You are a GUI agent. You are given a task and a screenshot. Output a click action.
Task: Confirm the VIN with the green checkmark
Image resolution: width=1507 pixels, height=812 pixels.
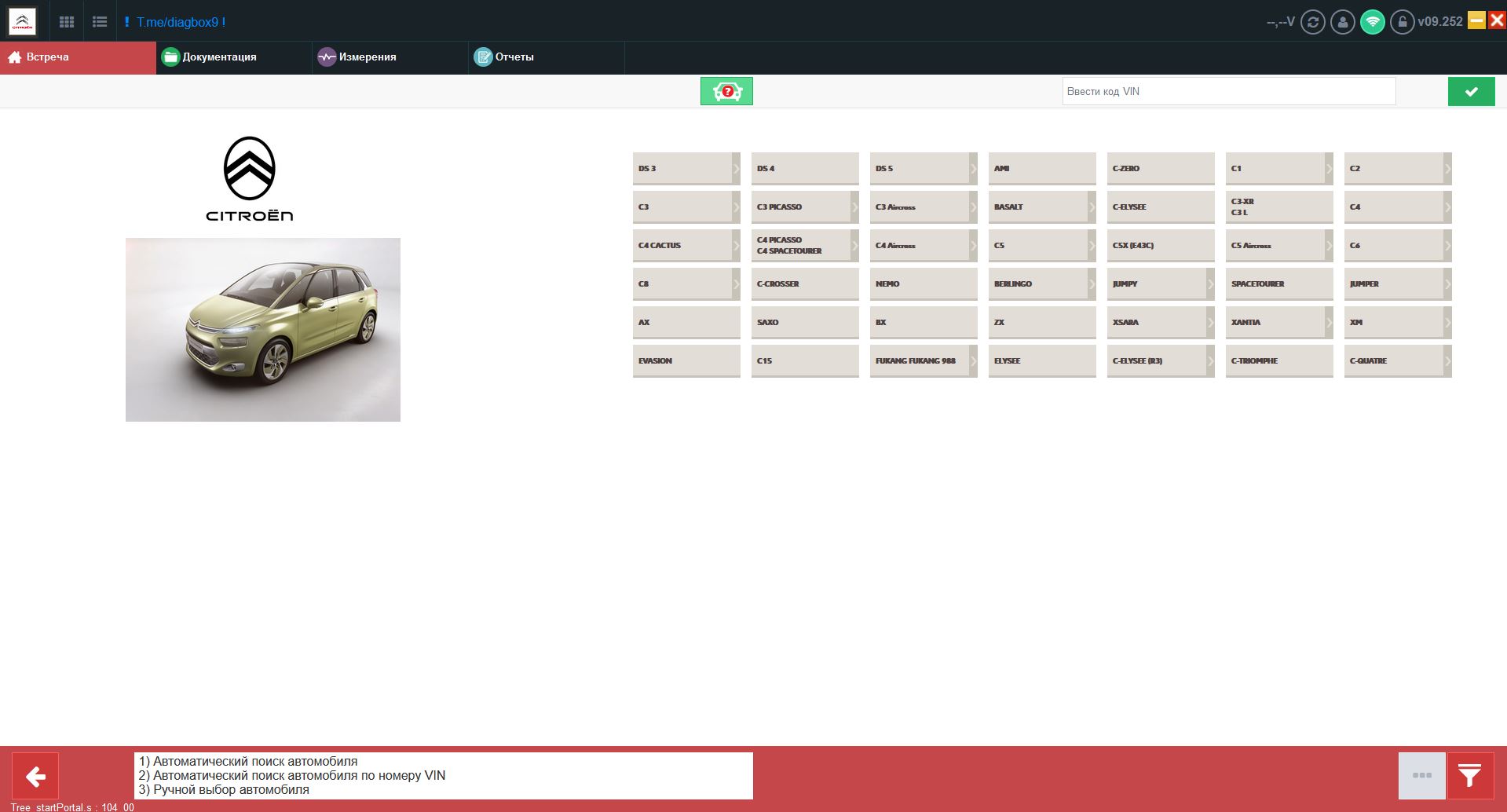point(1471,91)
